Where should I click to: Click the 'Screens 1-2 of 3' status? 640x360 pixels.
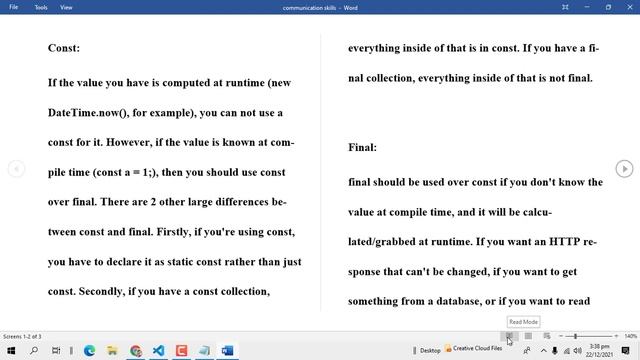click(22, 336)
